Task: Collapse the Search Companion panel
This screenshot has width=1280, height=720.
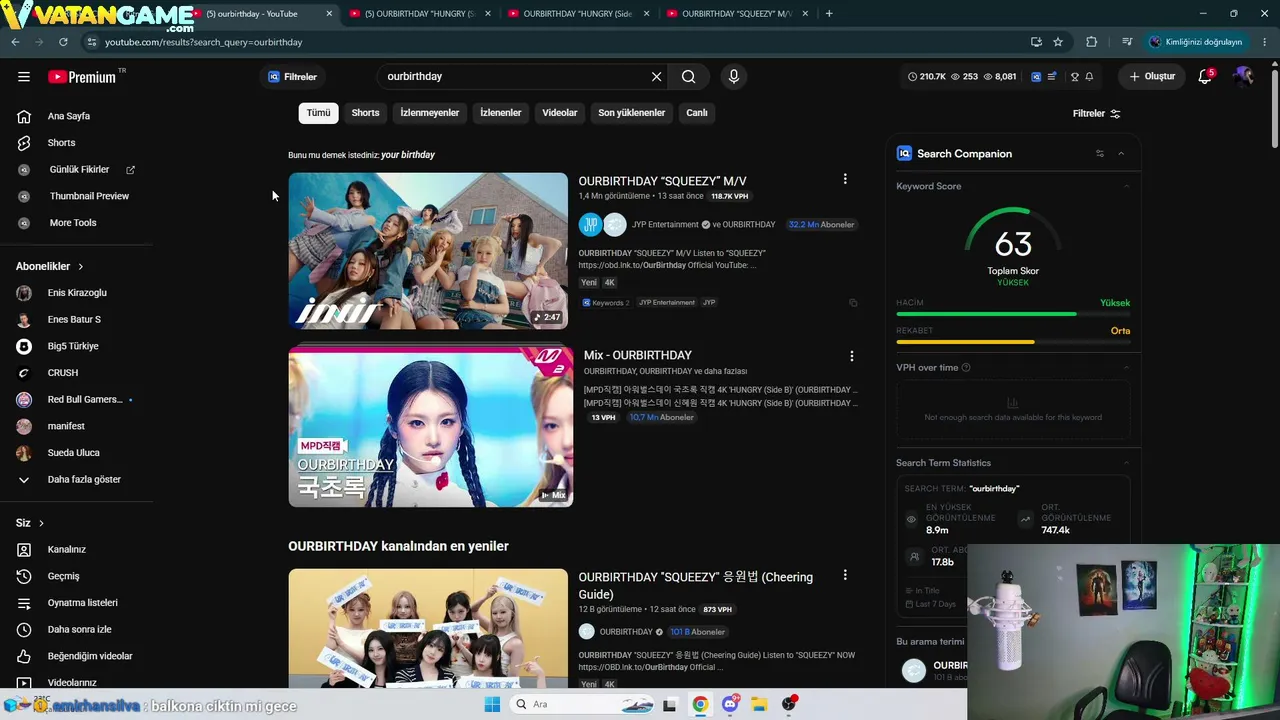Action: point(1121,153)
